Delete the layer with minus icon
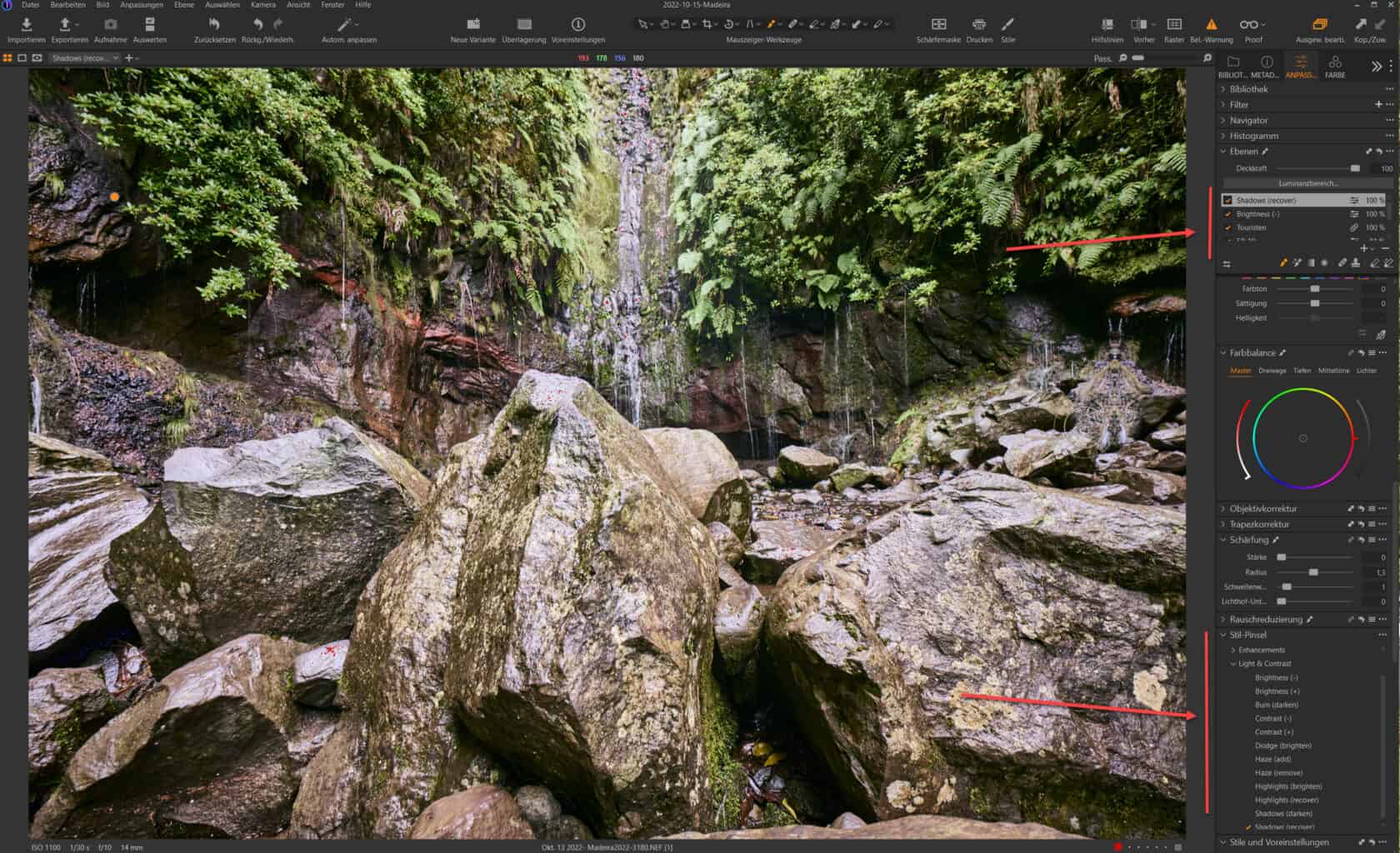 coord(1385,248)
